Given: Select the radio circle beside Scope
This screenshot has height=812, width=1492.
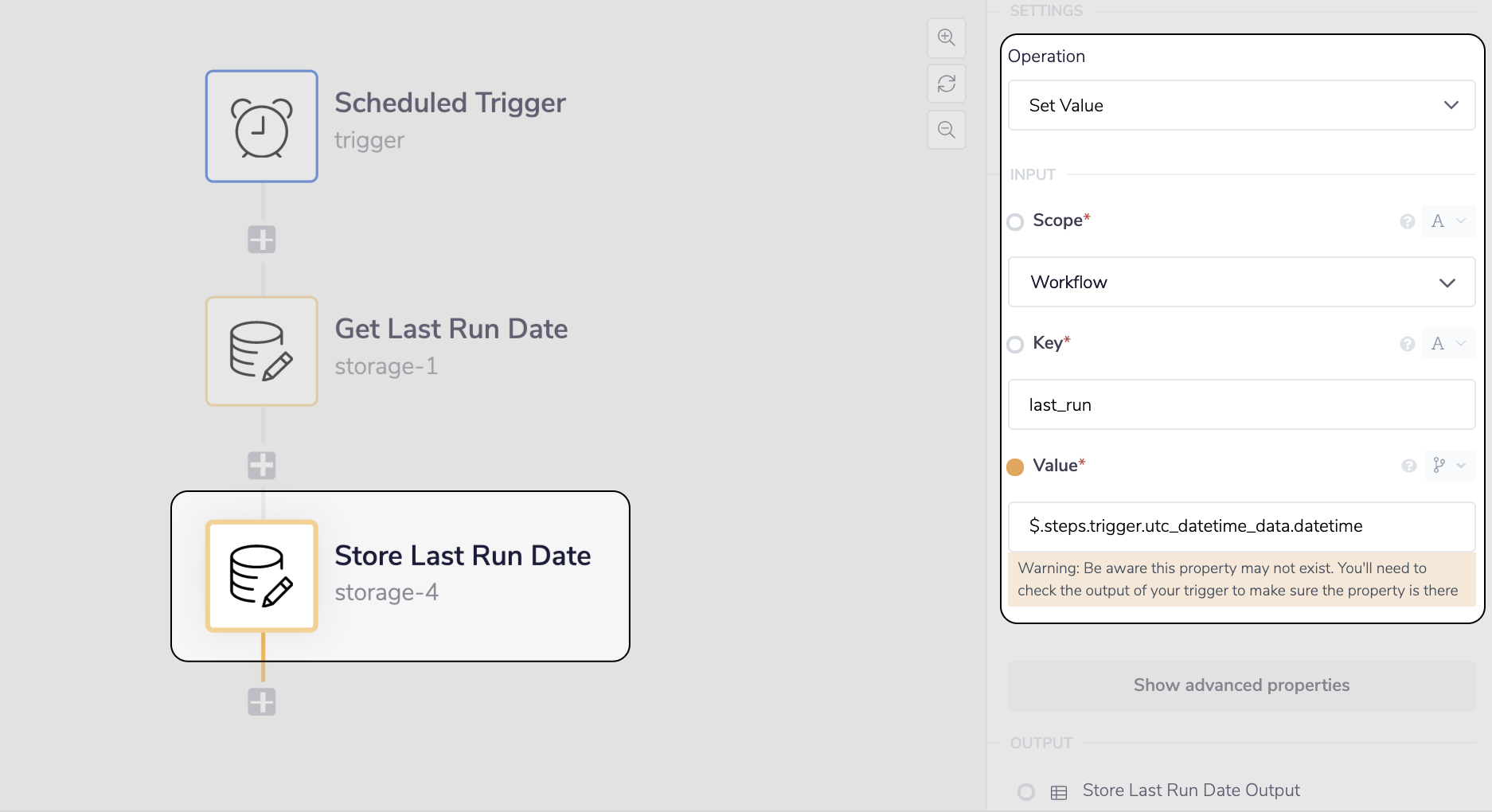Looking at the screenshot, I should [1015, 222].
